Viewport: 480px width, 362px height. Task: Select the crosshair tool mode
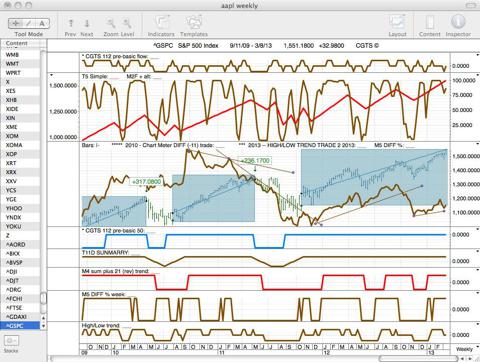click(x=15, y=23)
